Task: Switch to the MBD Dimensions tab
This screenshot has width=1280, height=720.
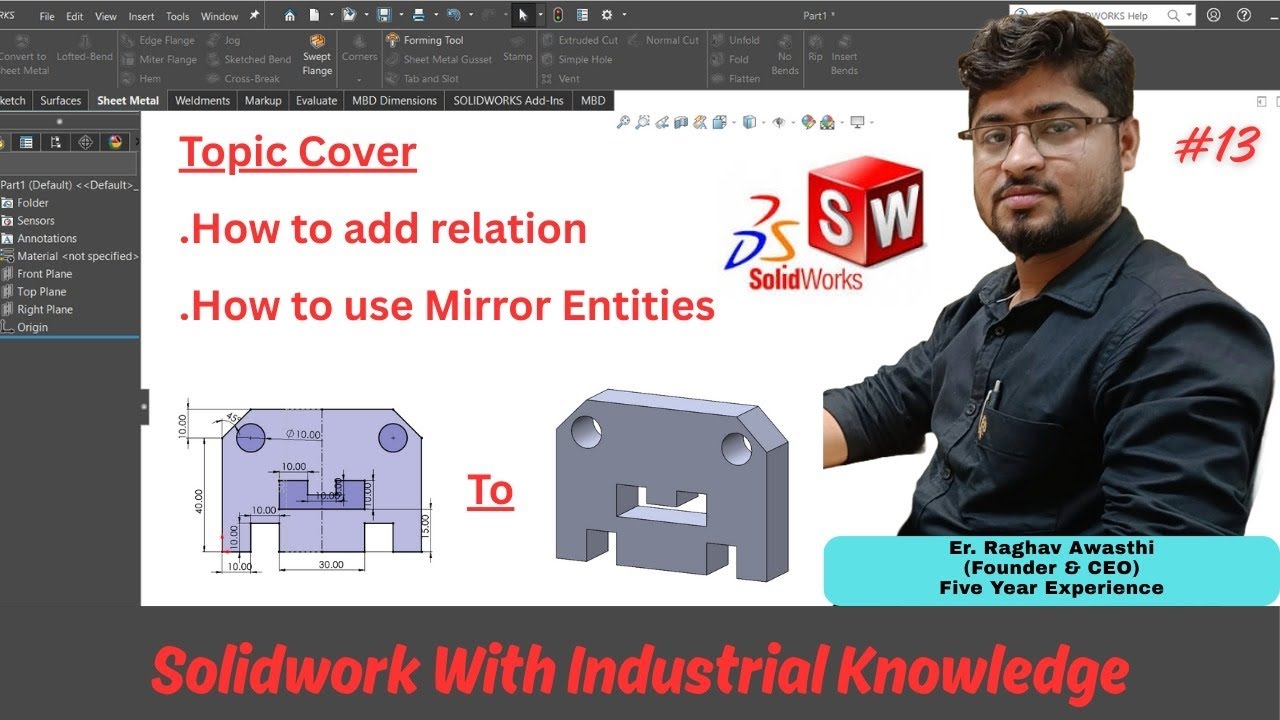Action: click(394, 100)
